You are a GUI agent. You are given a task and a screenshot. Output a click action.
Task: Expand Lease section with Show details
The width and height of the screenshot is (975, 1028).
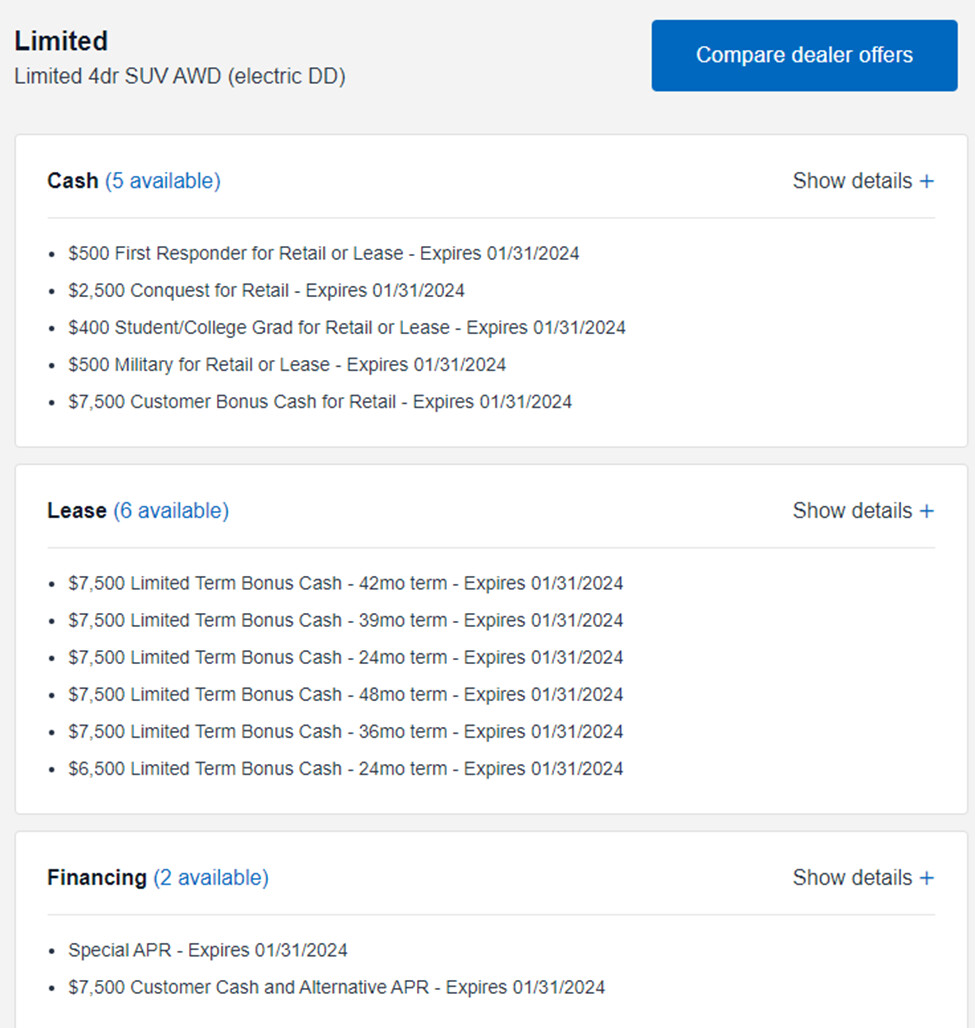click(863, 511)
